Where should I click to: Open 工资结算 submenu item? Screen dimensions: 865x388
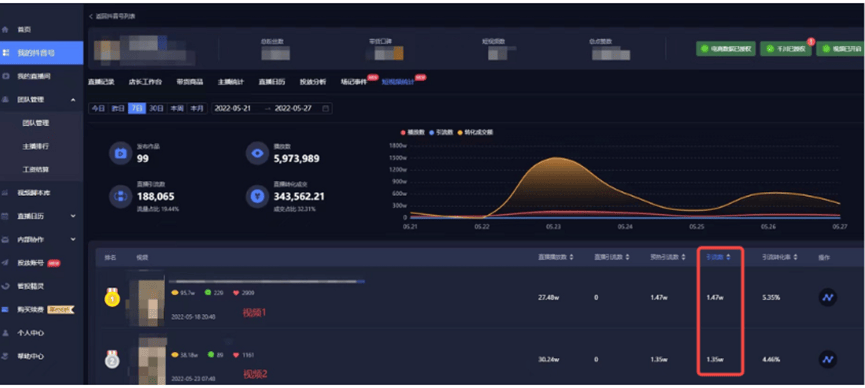tap(36, 169)
